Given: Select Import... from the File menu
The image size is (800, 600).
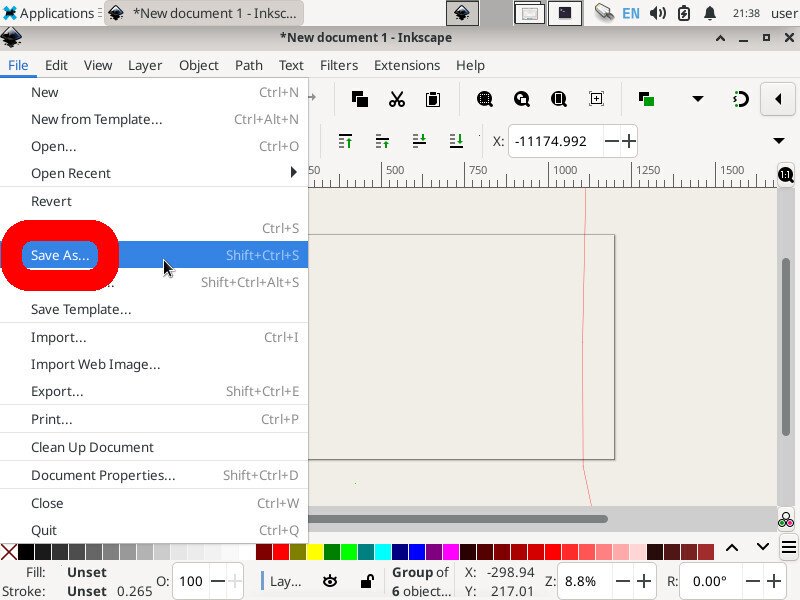Looking at the screenshot, I should (x=154, y=337).
